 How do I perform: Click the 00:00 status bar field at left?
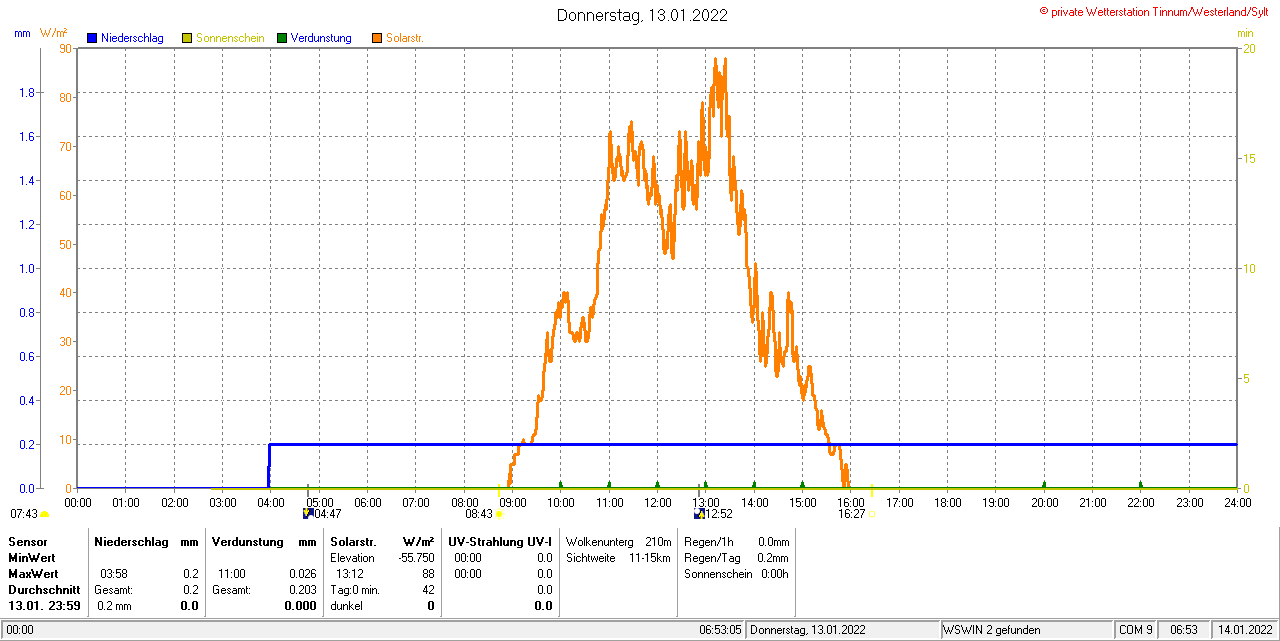20,630
